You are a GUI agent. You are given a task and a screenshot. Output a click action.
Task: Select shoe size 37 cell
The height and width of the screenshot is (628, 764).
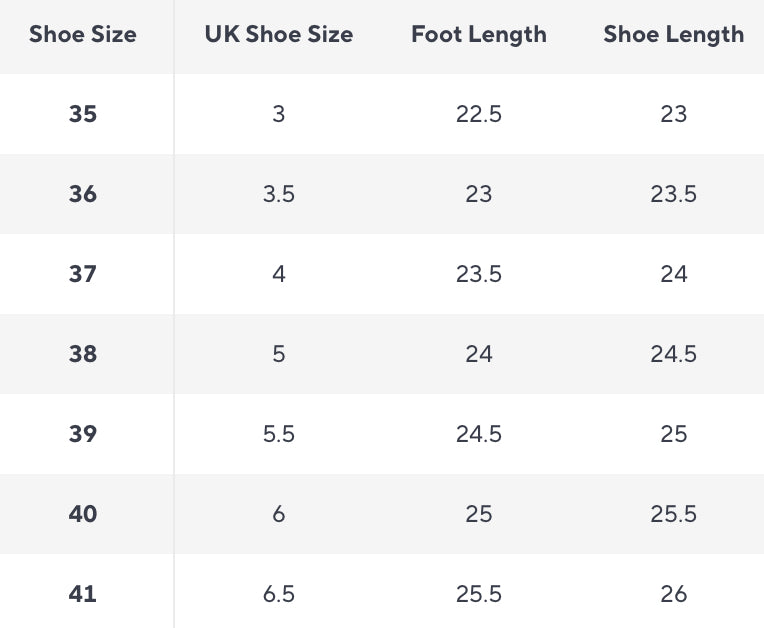click(x=83, y=274)
